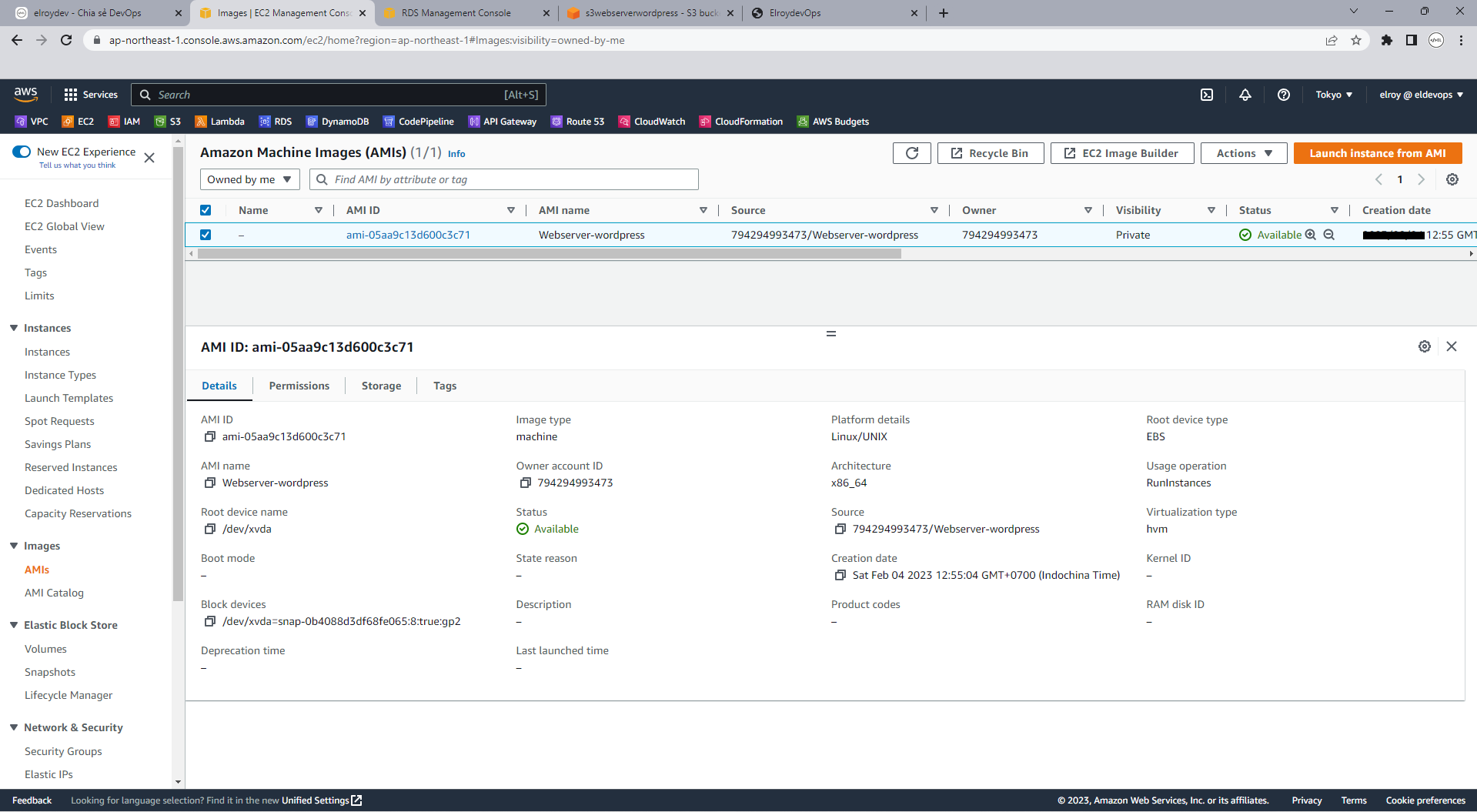Image resolution: width=1477 pixels, height=812 pixels.
Task: Toggle the New EC2 Experience switch
Action: [22, 152]
